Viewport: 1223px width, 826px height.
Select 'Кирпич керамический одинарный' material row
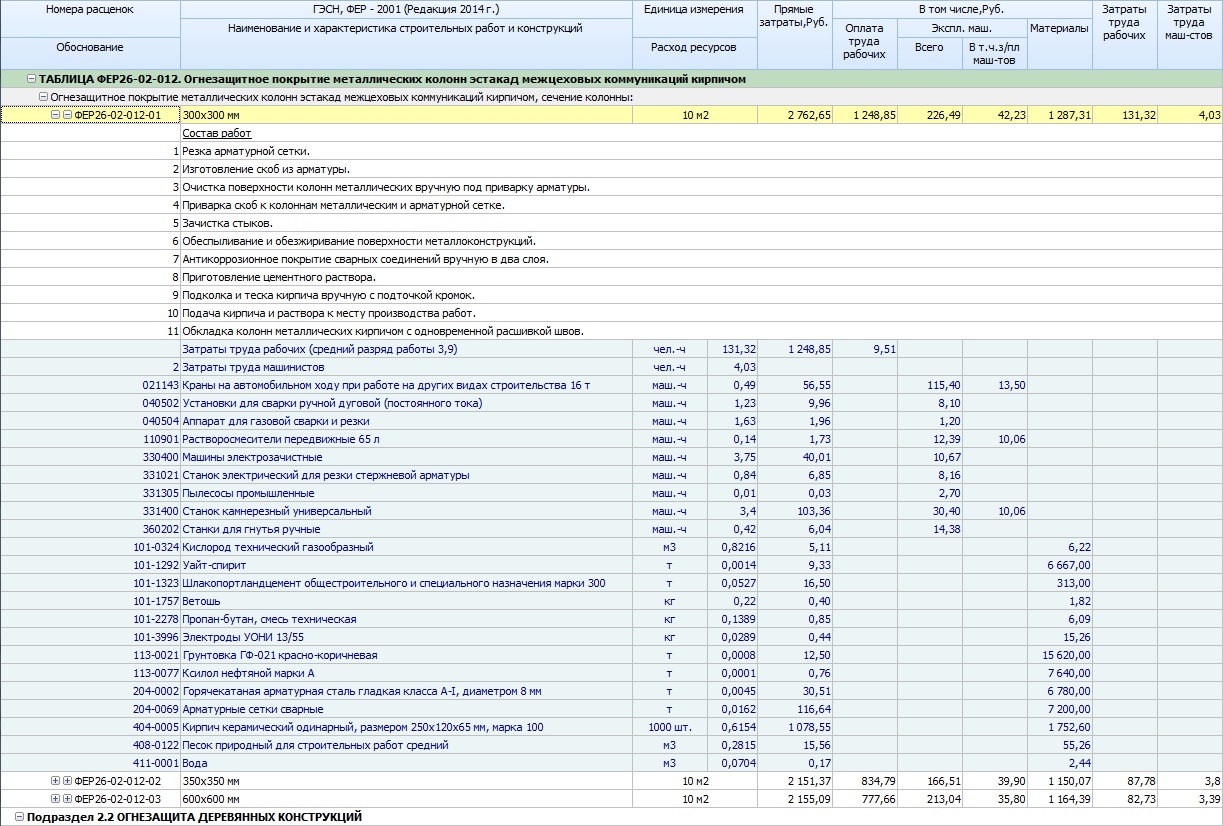pos(363,727)
